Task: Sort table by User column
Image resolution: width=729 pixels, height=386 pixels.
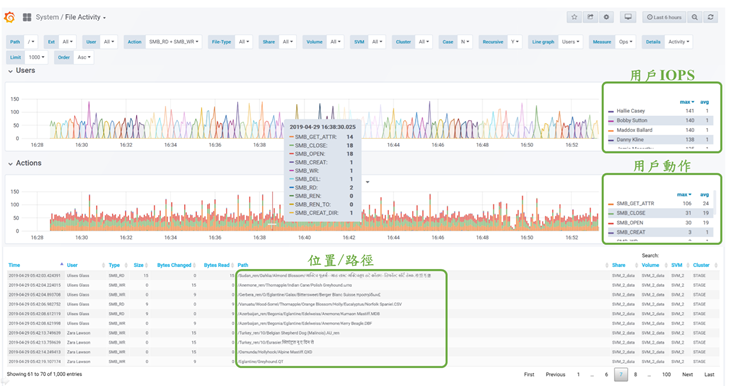Action: tap(72, 265)
